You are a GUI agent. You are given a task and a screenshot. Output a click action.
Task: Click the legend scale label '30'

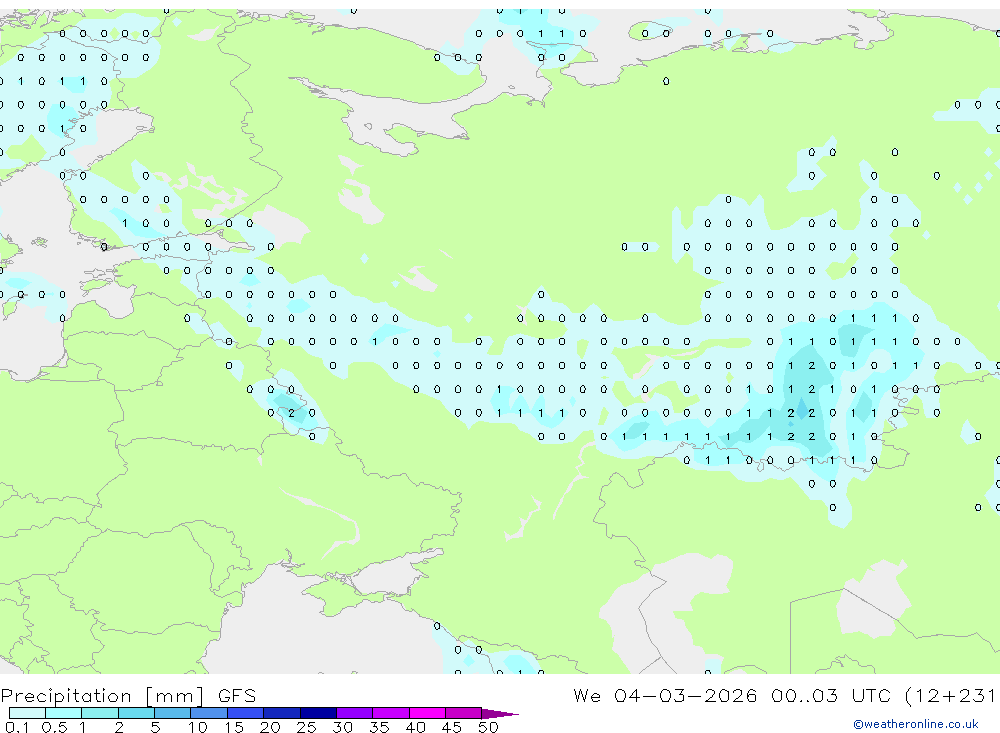point(342,727)
